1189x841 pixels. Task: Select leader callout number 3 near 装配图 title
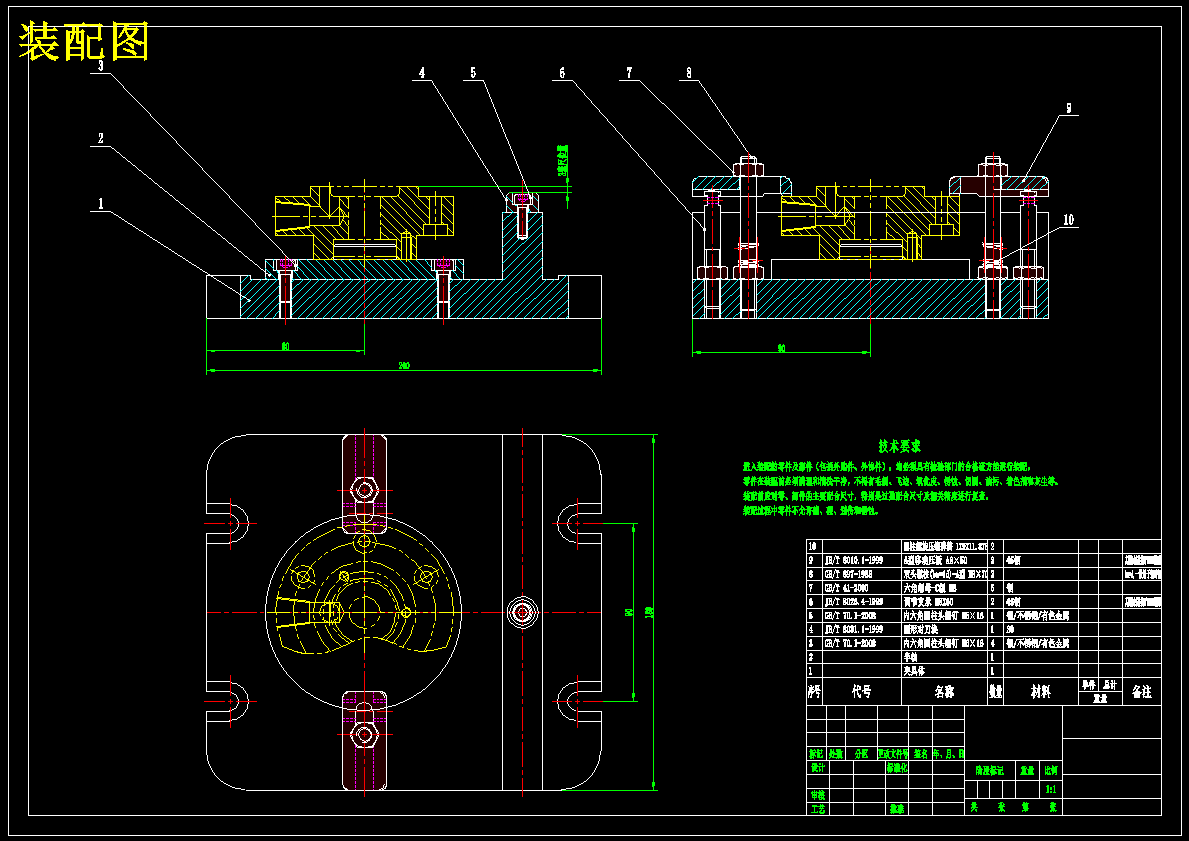(100, 65)
